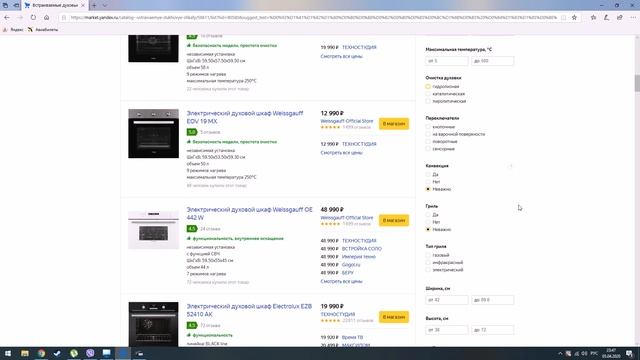Click the Яндекс bookmark in favorites bar
This screenshot has height=360, width=640.
(13, 30)
